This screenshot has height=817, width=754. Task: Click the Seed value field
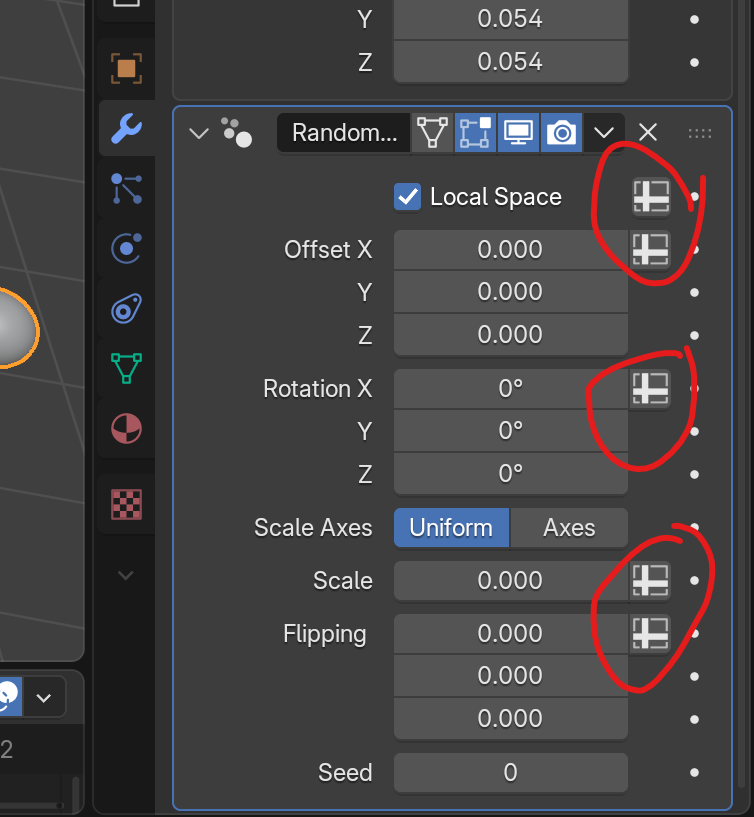point(511,772)
